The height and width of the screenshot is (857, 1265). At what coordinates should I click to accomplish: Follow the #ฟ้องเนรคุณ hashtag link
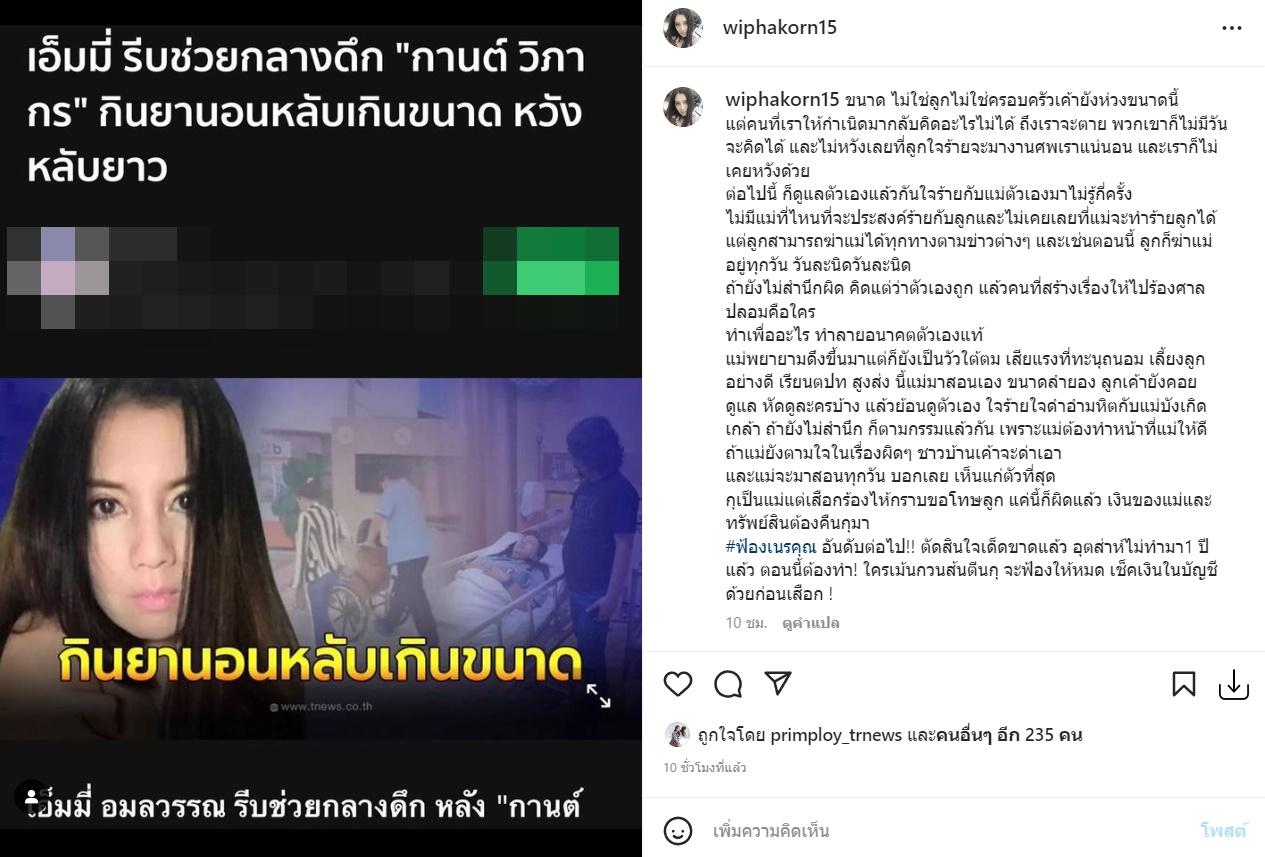[771, 547]
